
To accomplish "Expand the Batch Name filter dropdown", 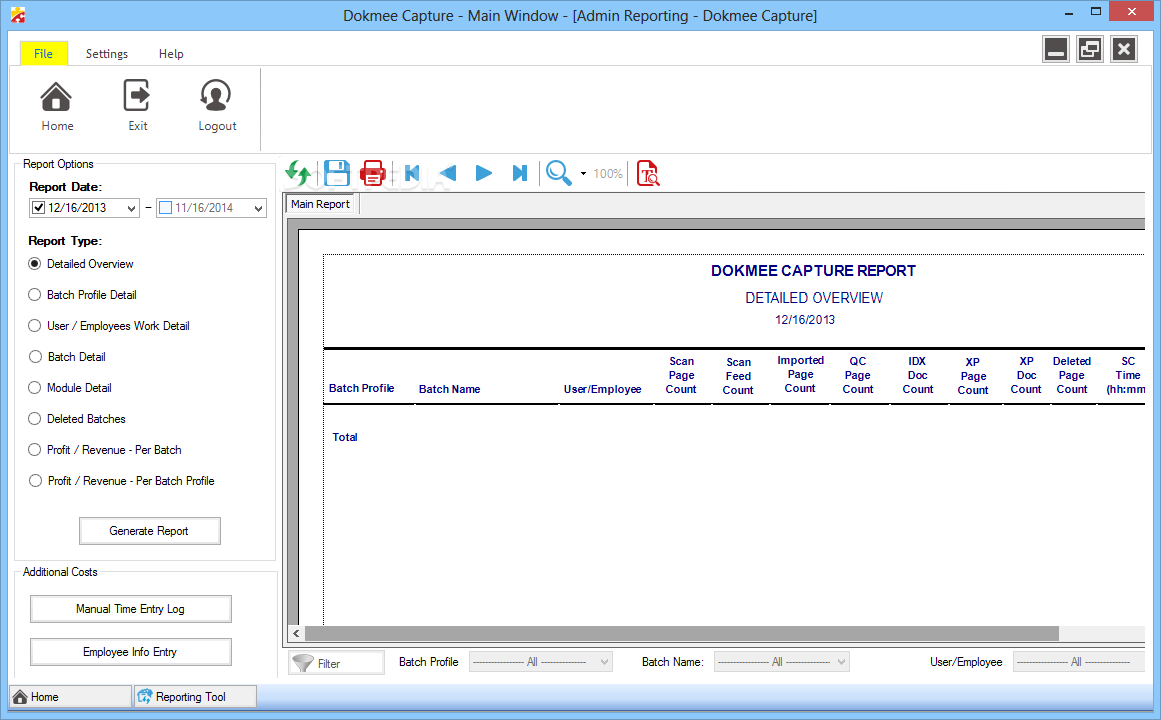I will (842, 662).
